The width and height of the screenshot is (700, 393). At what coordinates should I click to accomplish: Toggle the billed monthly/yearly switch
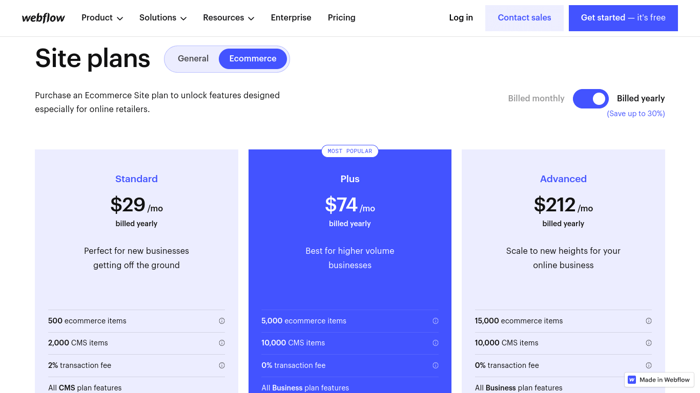591,98
